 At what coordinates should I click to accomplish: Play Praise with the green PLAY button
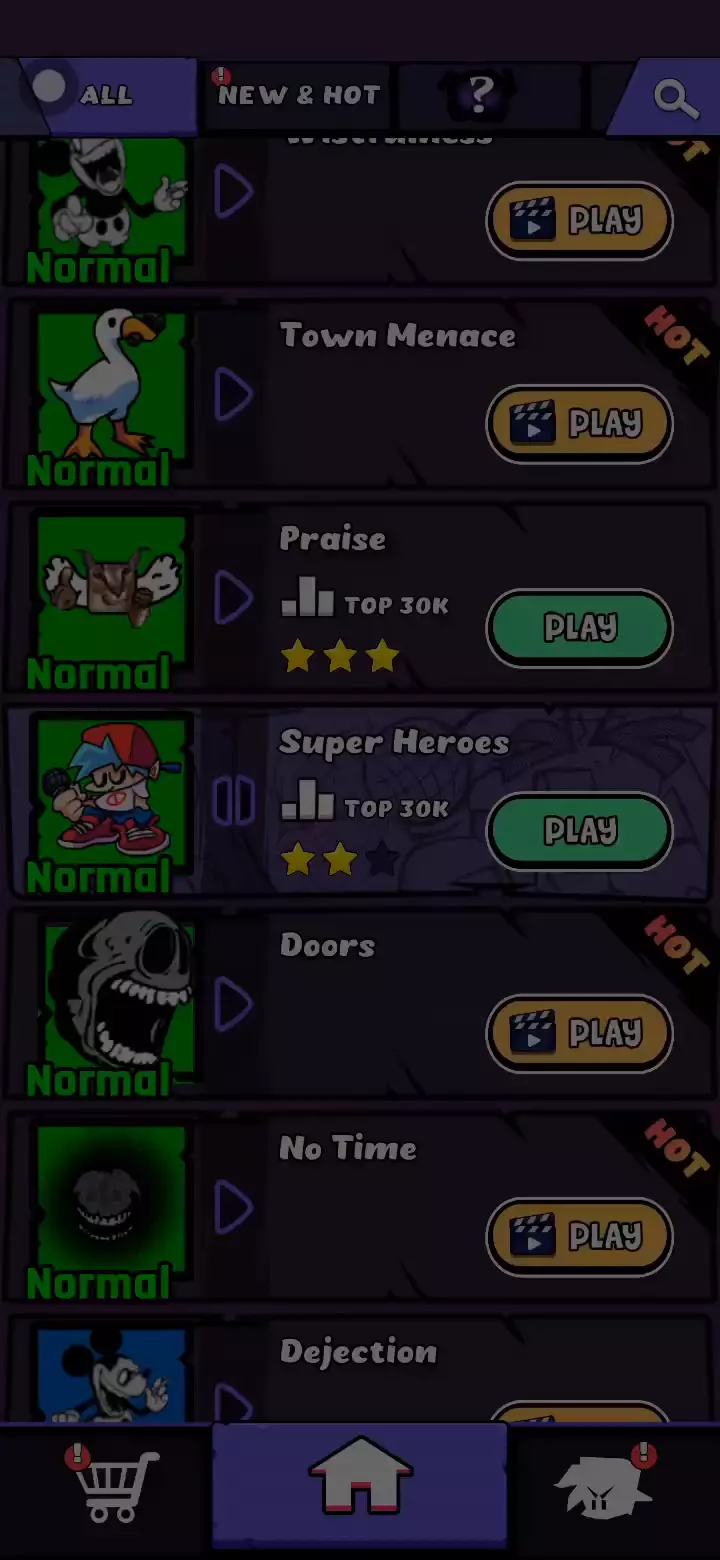coord(579,627)
